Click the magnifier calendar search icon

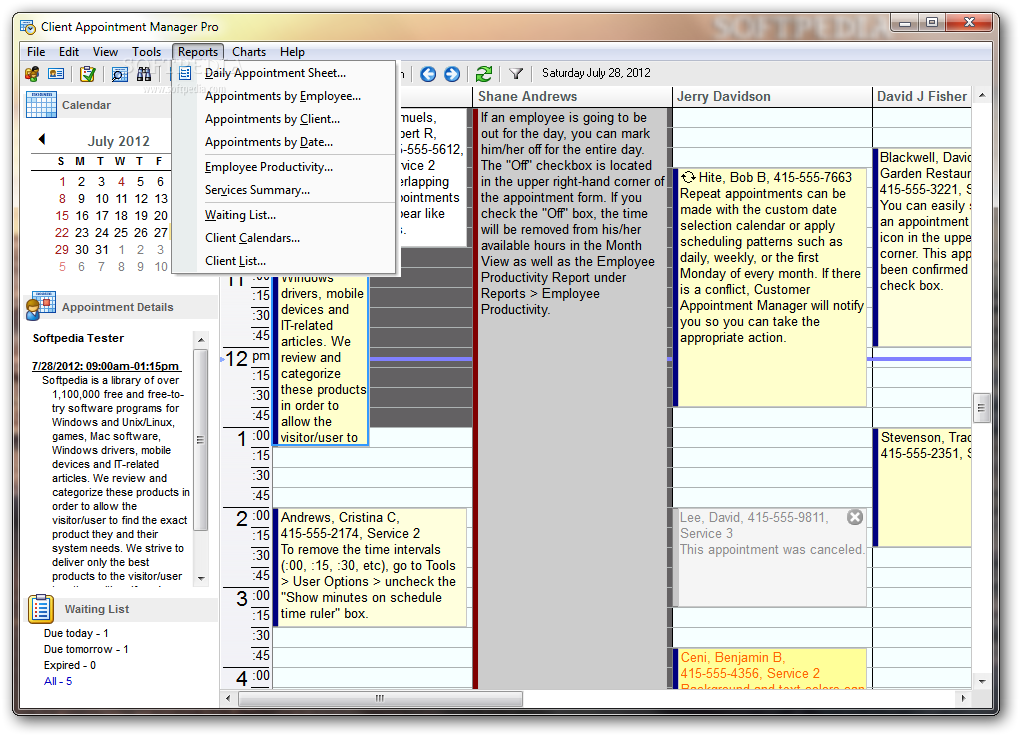120,74
